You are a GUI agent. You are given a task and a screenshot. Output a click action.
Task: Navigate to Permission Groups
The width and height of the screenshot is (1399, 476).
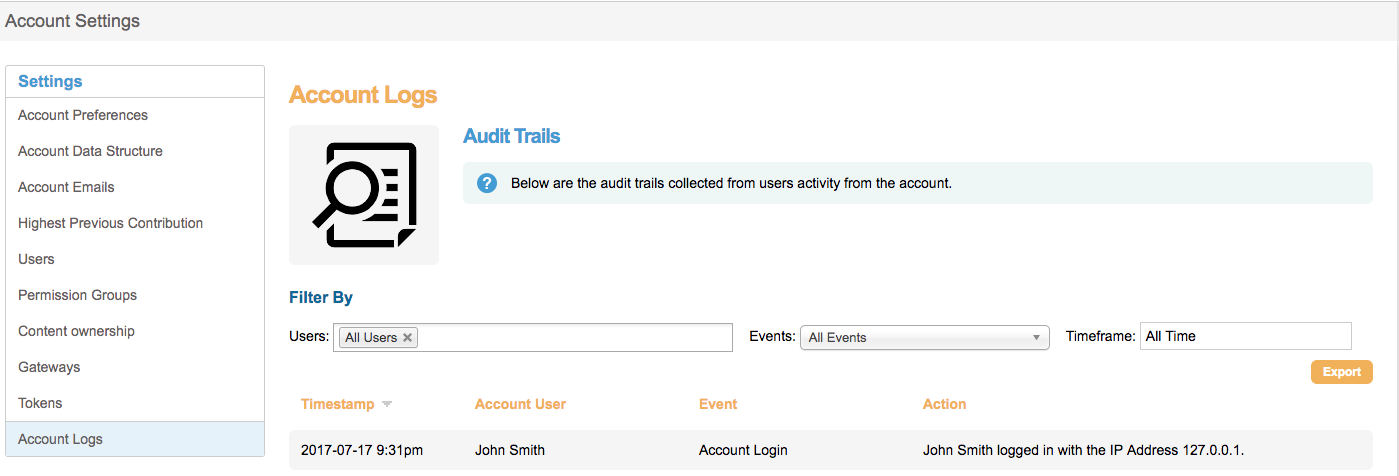(x=77, y=295)
